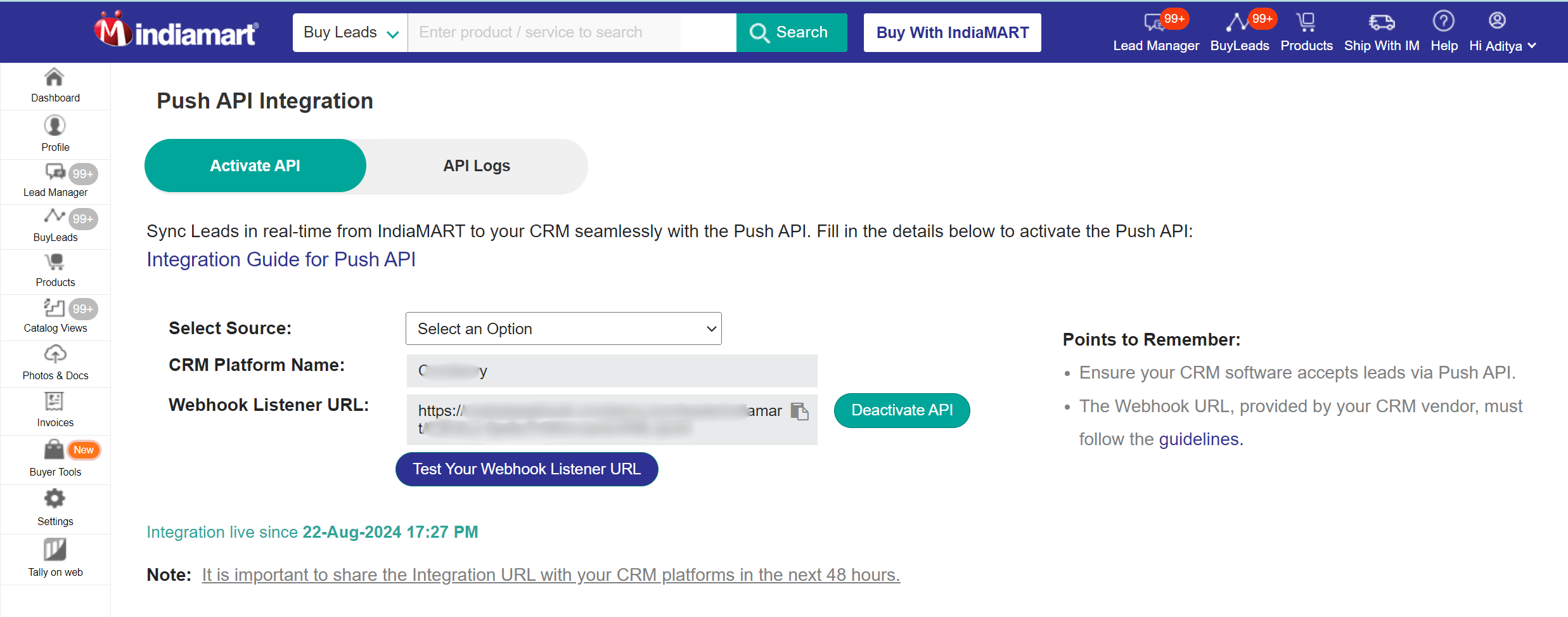Open Tally on web icon

click(x=55, y=550)
